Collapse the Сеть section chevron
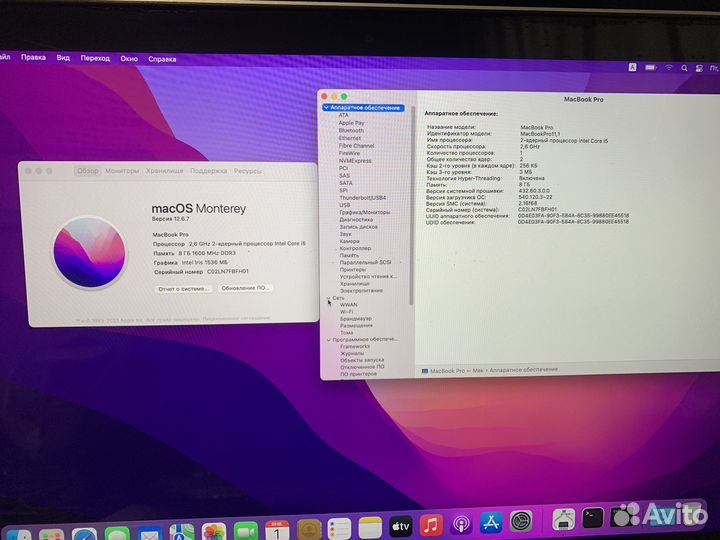 (x=329, y=298)
